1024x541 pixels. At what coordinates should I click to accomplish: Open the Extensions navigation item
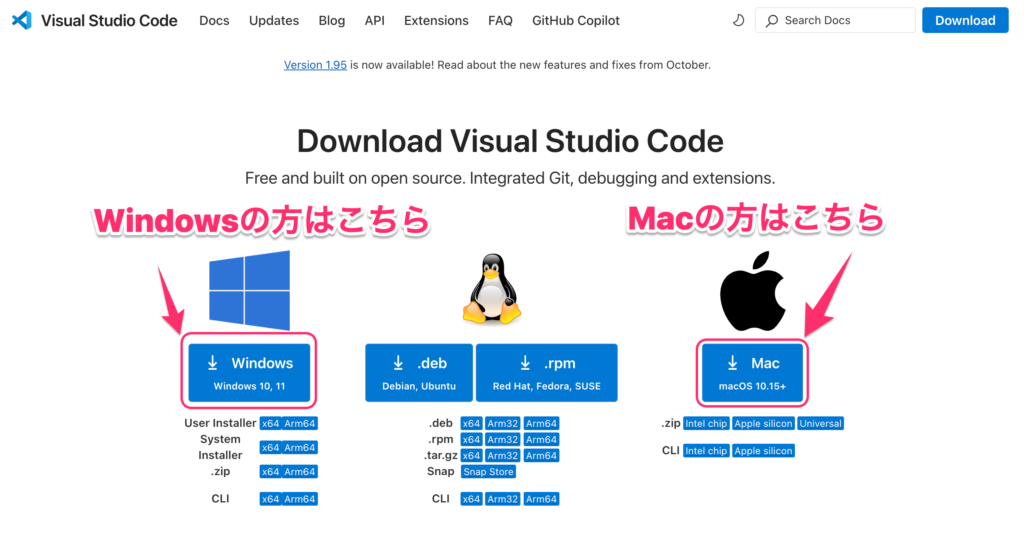point(436,20)
